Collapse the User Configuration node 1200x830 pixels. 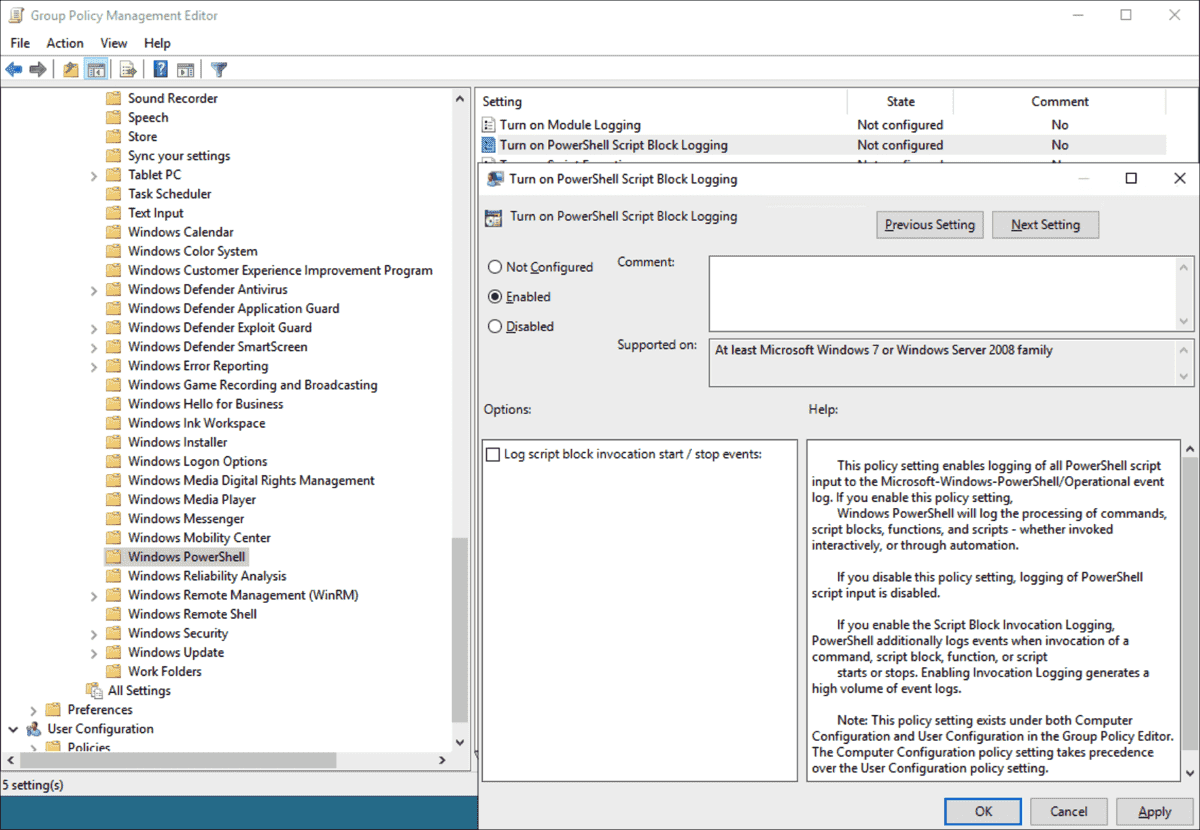tap(14, 728)
